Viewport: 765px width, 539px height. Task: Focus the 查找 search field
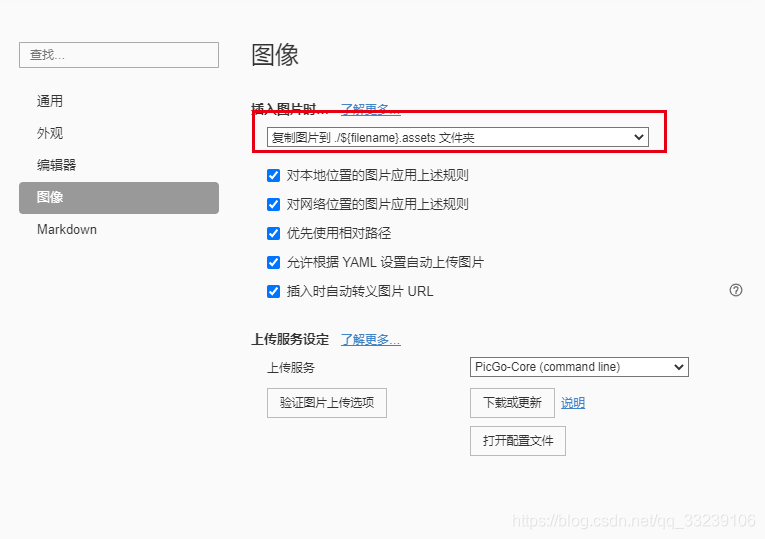pos(119,55)
